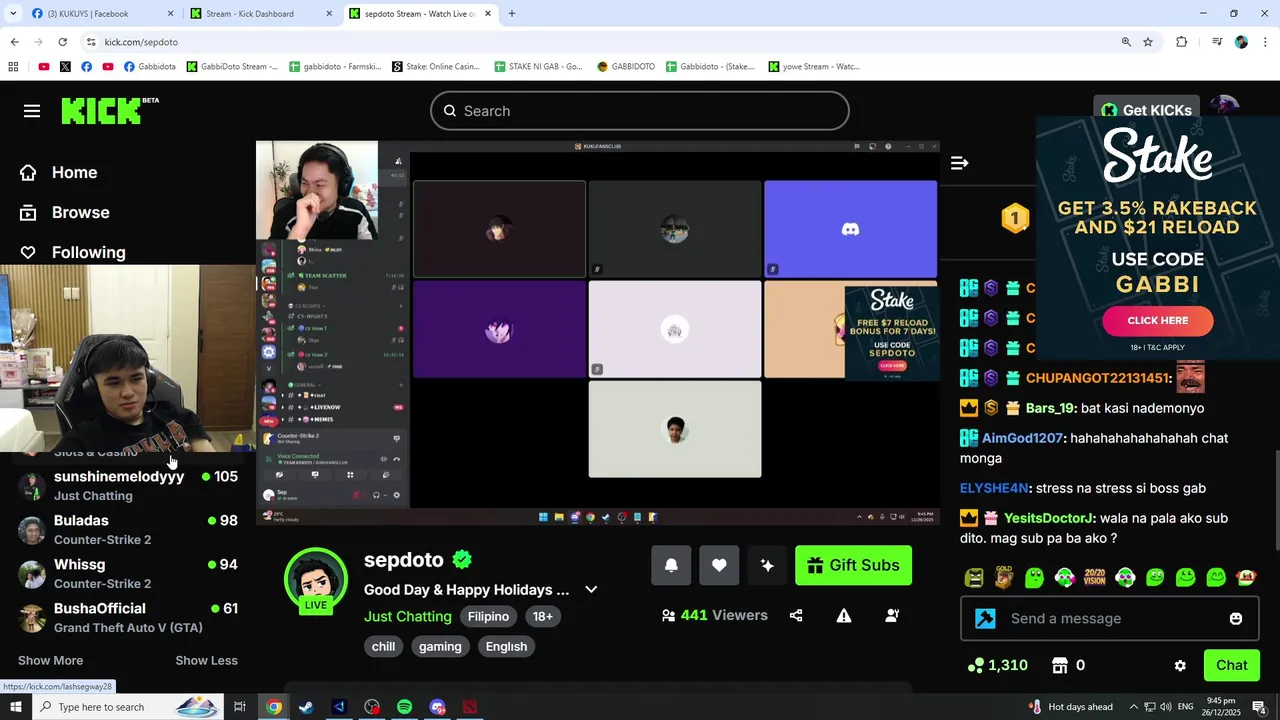Image resolution: width=1280 pixels, height=720 pixels.
Task: Zoom indicator magnifier in address bar
Action: coord(1126,42)
